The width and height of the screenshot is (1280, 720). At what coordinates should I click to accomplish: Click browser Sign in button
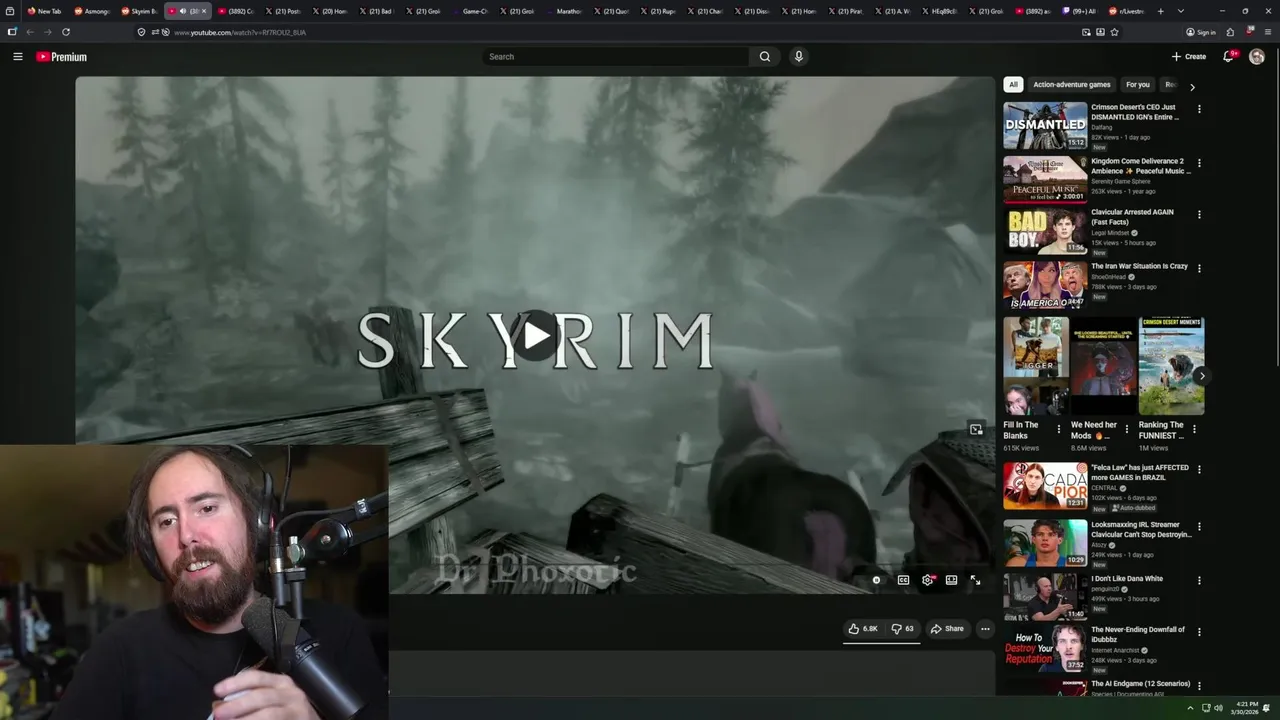point(1201,32)
